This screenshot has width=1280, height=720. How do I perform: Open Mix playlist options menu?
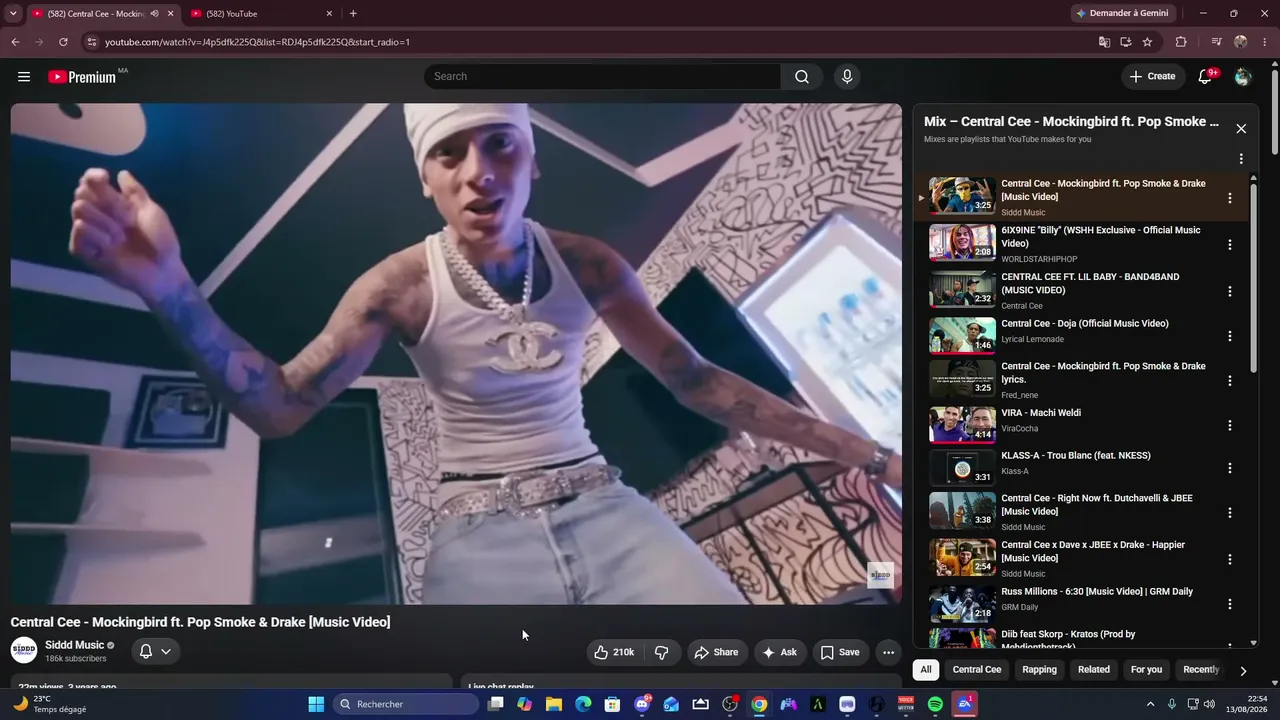tap(1241, 159)
